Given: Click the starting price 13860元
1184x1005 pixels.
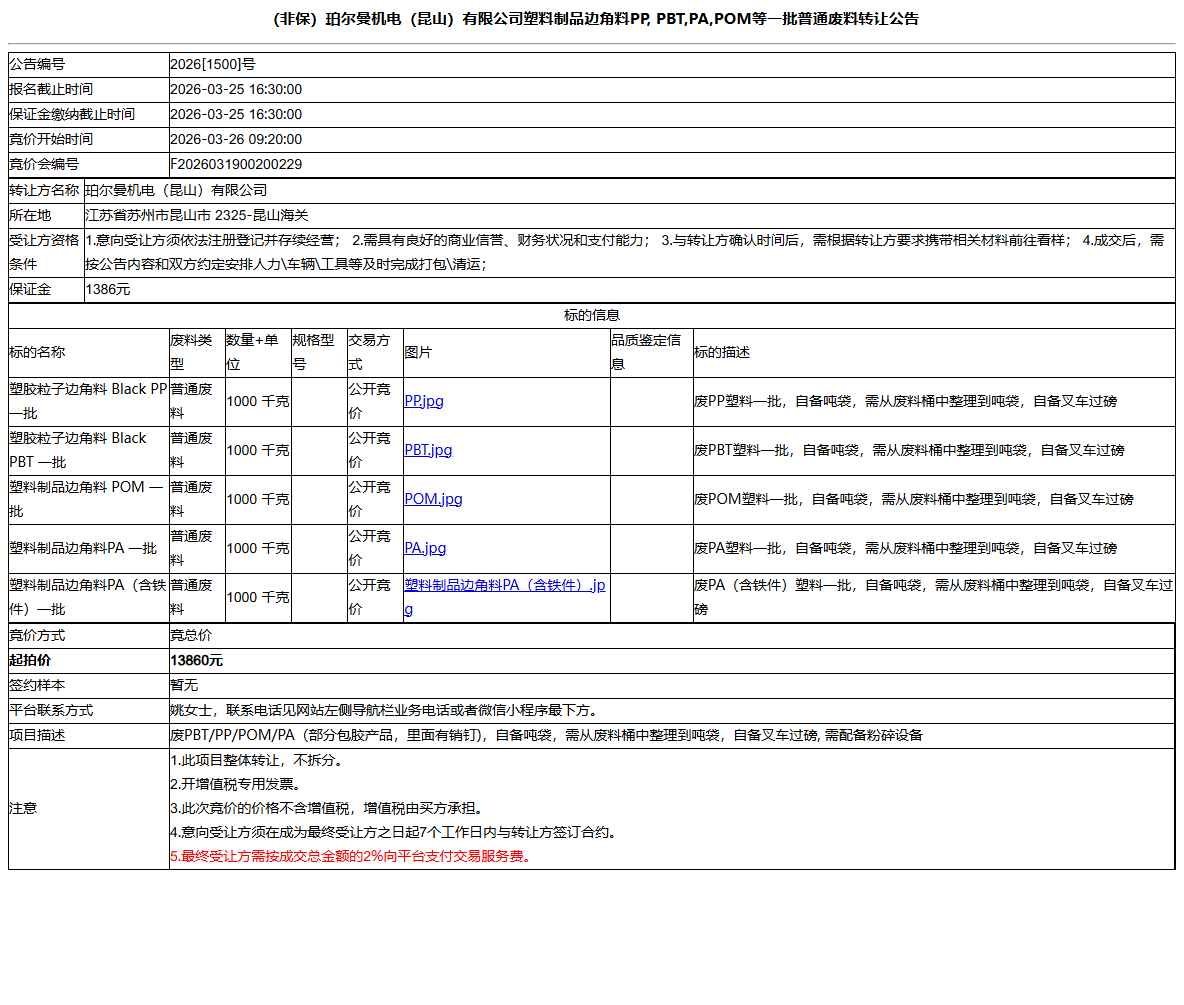Looking at the screenshot, I should (x=197, y=660).
